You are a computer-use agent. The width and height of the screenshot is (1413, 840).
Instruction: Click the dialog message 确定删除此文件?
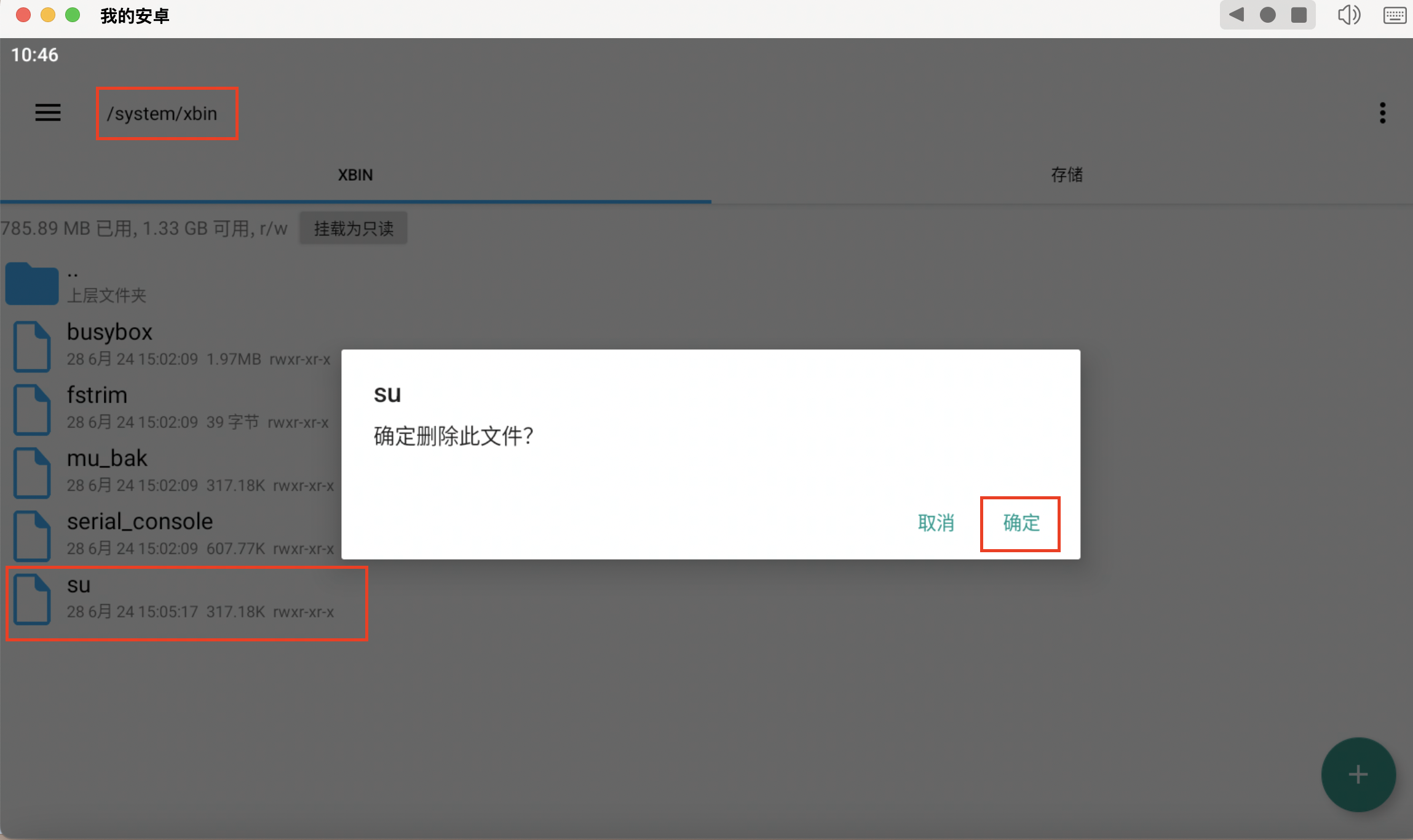coord(453,437)
